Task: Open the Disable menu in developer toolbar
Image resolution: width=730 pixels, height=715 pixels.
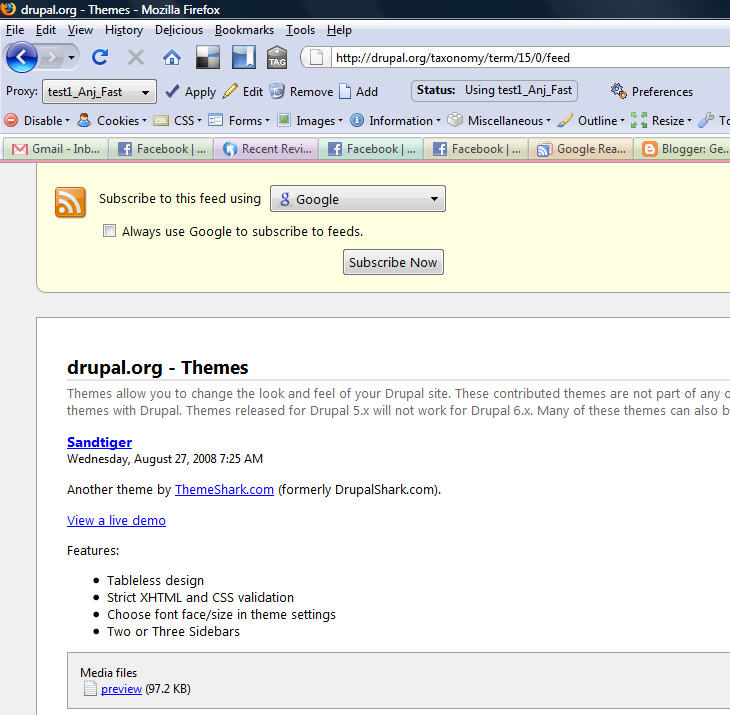Action: [x=37, y=121]
